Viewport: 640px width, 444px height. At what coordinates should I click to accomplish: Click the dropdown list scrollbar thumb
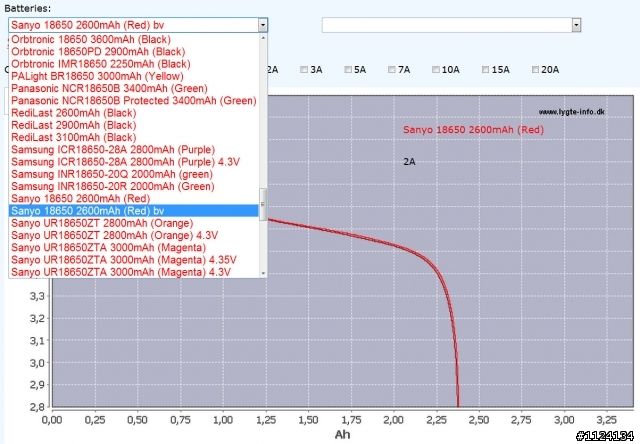pyautogui.click(x=263, y=204)
